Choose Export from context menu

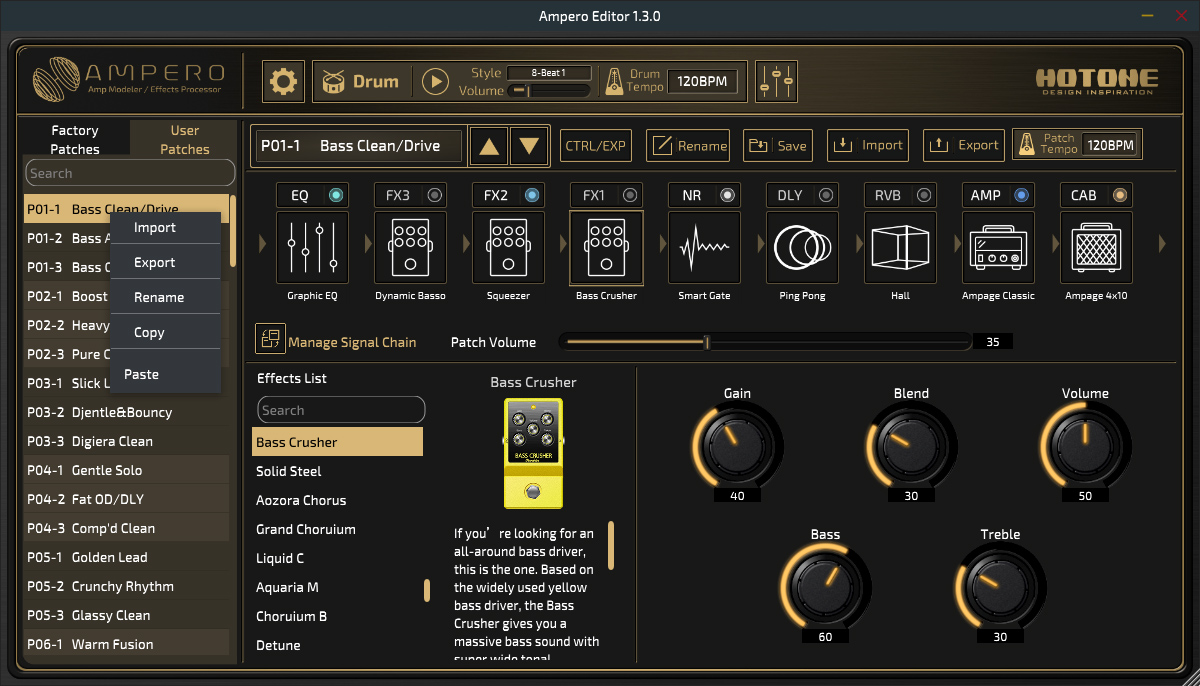[165, 263]
